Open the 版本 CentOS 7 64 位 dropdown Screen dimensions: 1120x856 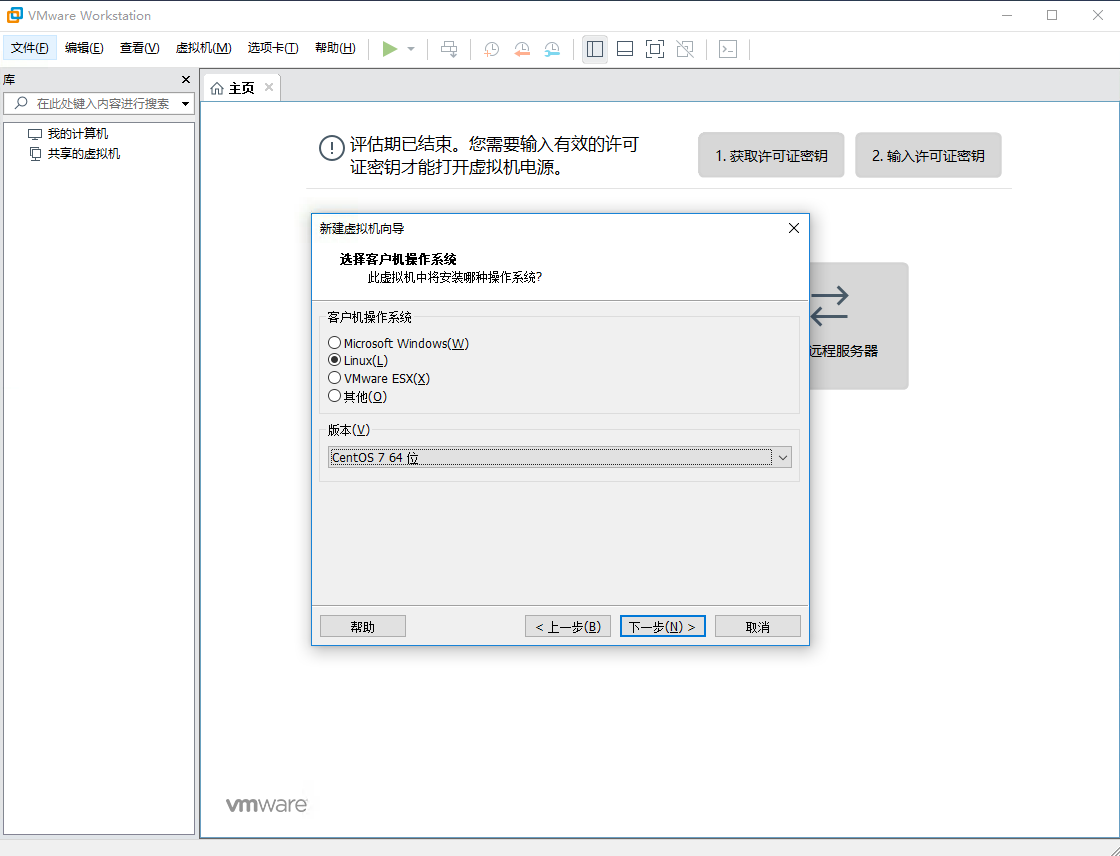pos(559,457)
